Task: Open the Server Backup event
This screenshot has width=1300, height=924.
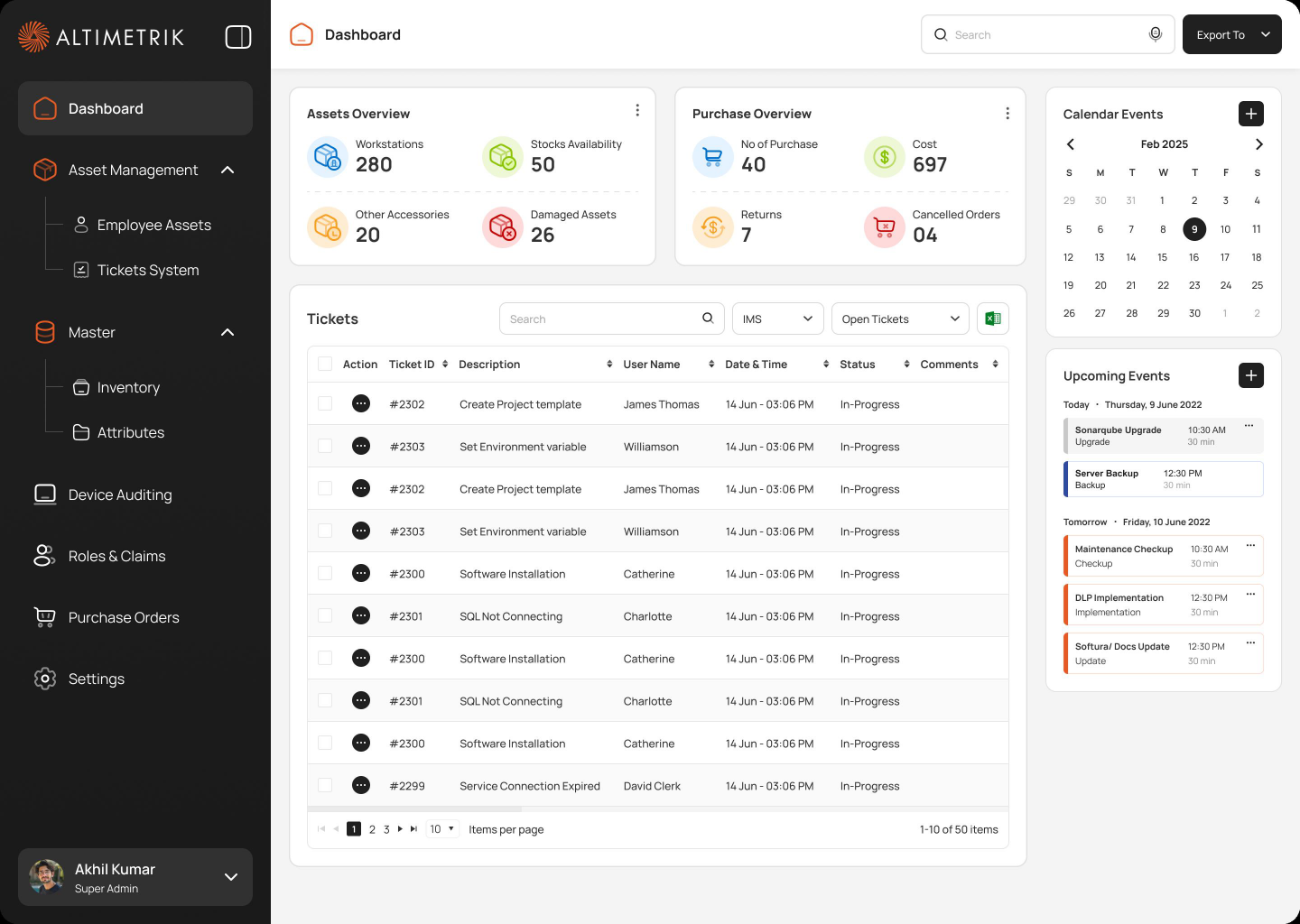Action: point(1164,479)
